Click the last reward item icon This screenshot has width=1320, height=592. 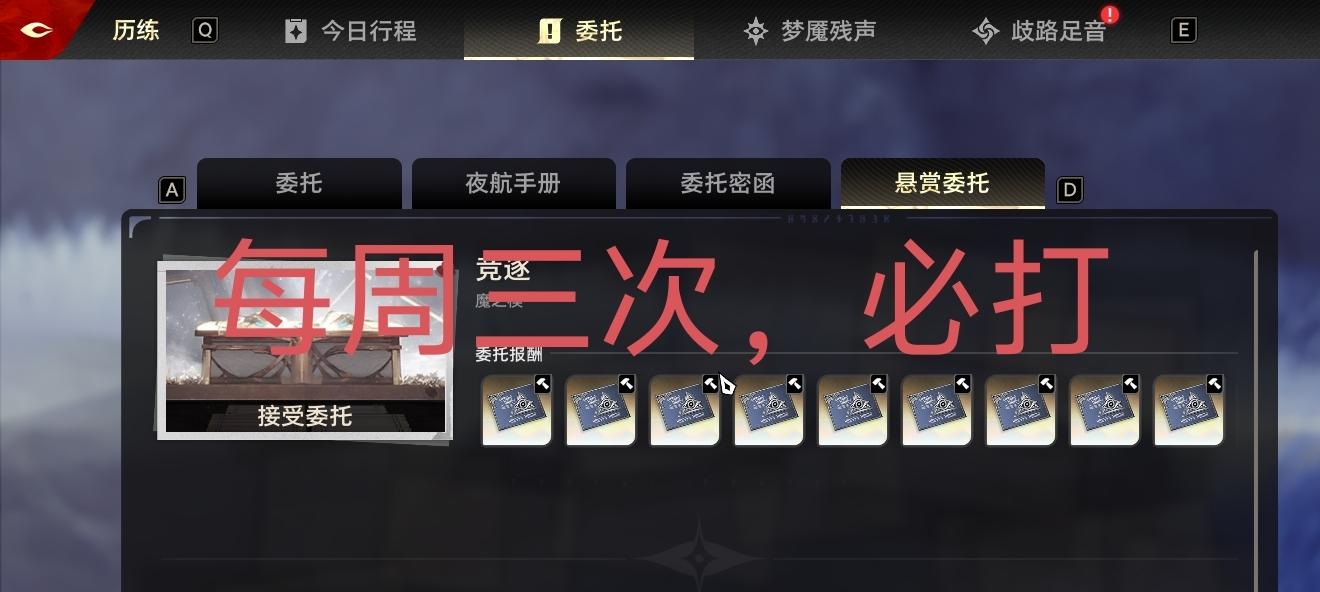1189,410
